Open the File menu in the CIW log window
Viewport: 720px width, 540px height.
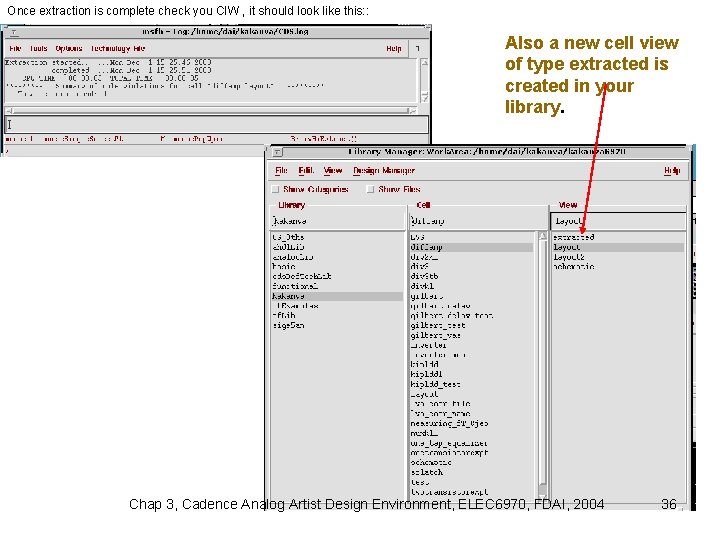[16, 48]
